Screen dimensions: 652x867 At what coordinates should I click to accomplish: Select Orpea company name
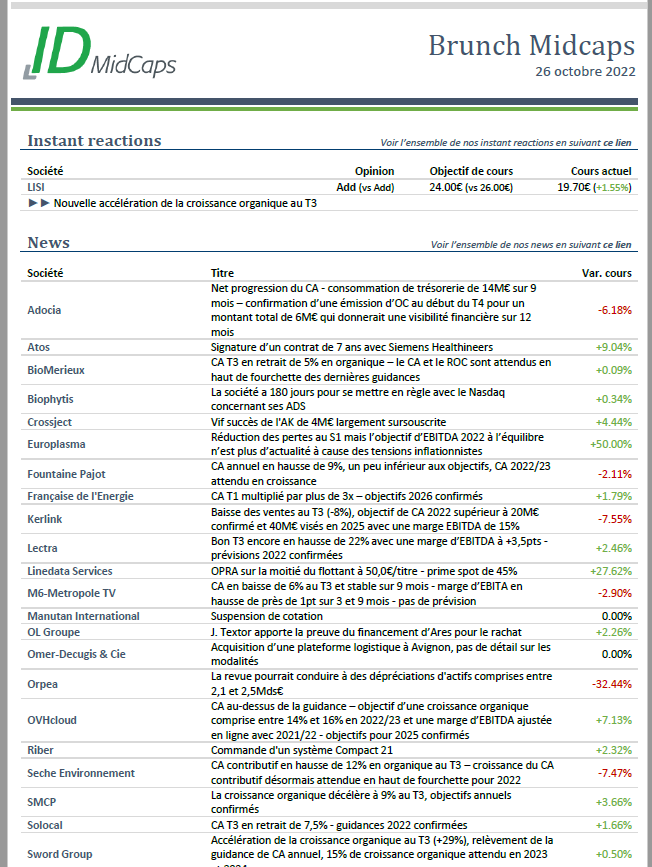pyautogui.click(x=43, y=685)
